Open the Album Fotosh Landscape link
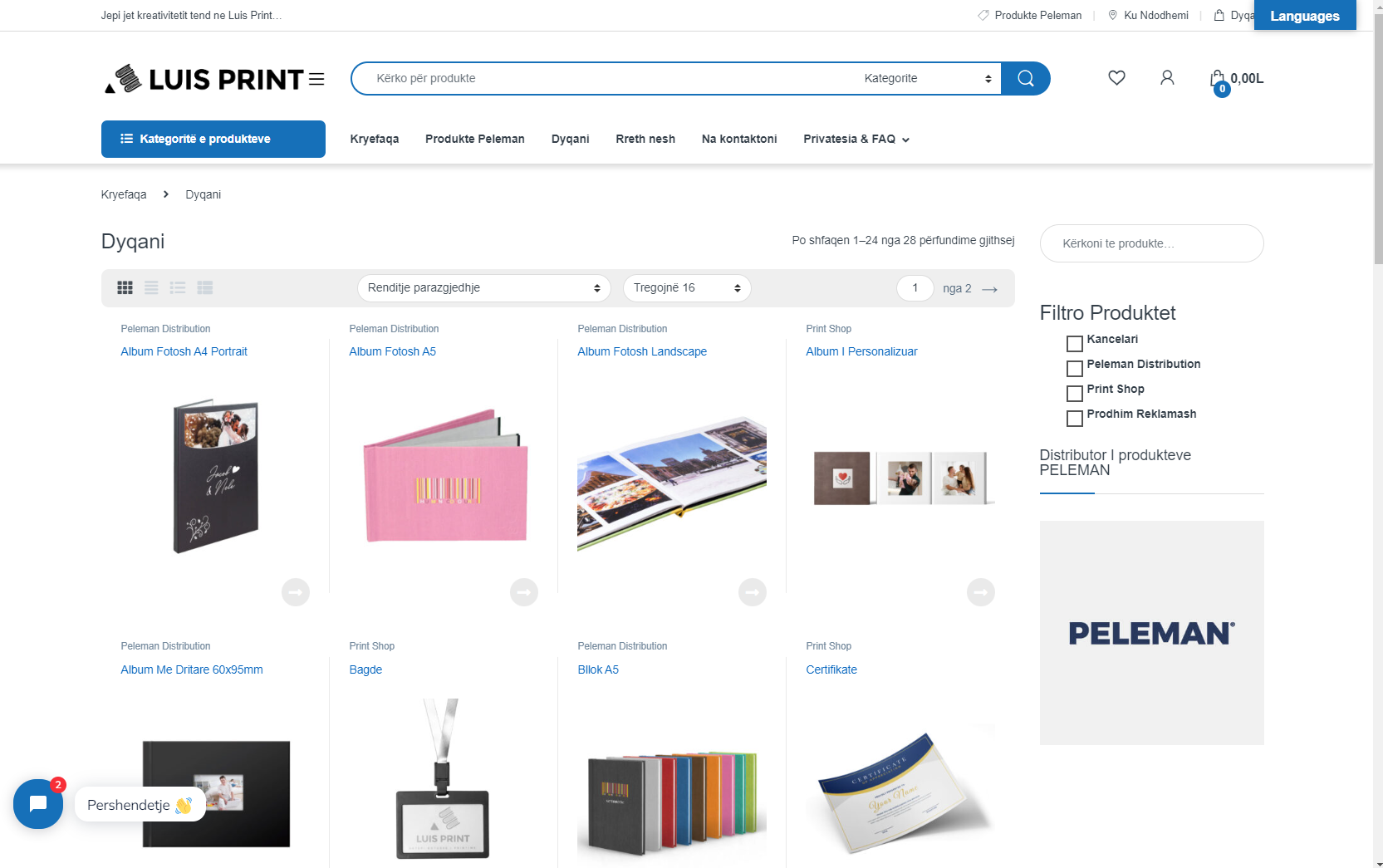 tap(642, 351)
